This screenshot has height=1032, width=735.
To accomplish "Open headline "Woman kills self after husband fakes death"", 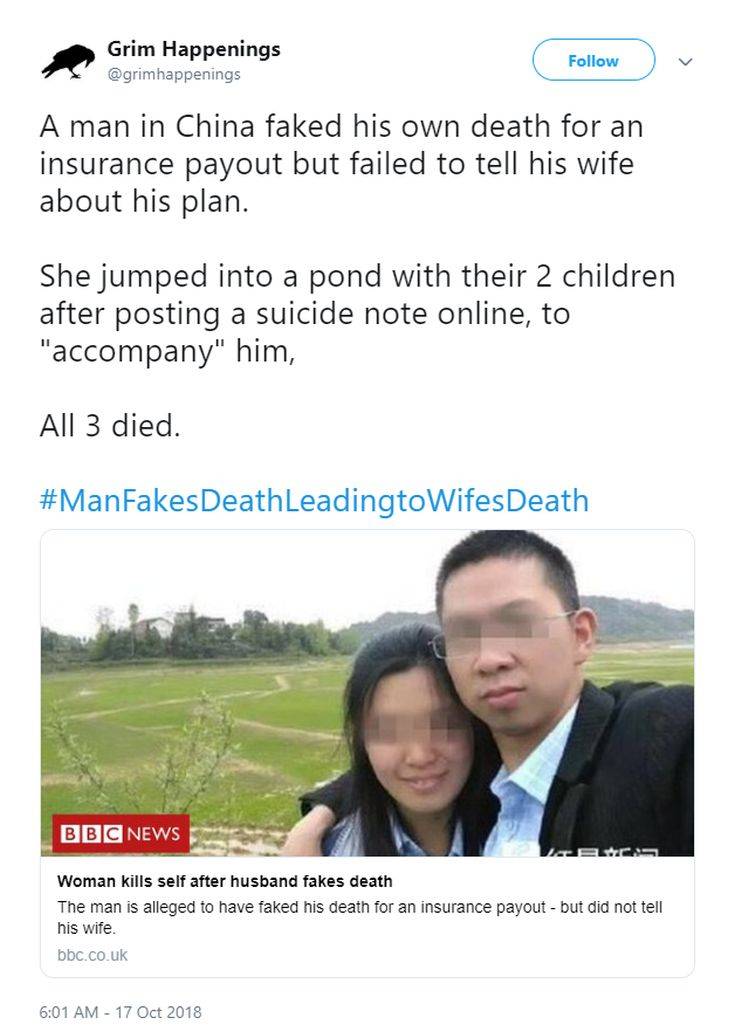I will (224, 881).
